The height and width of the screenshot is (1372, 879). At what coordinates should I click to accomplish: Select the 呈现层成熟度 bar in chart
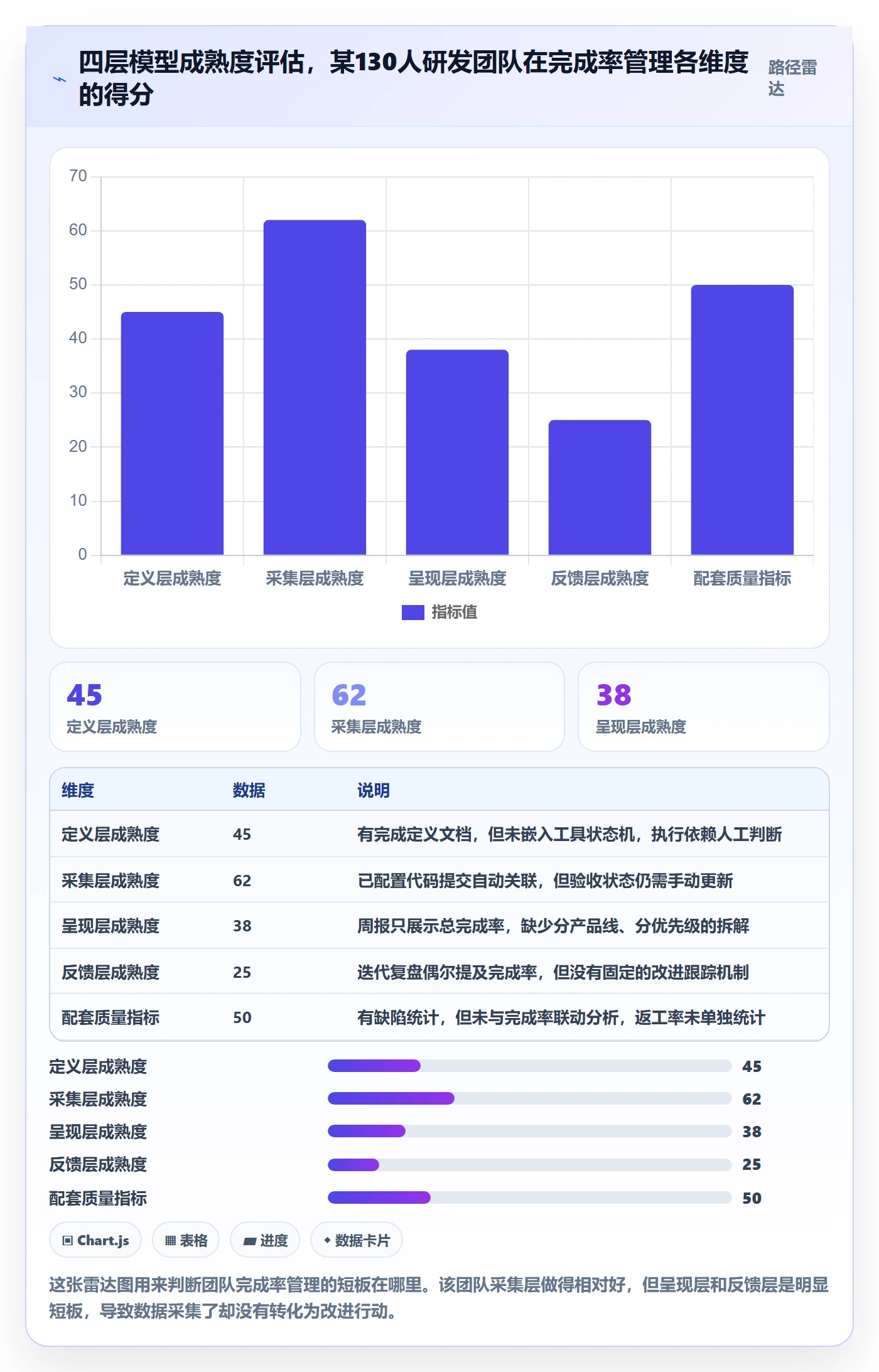pyautogui.click(x=457, y=452)
